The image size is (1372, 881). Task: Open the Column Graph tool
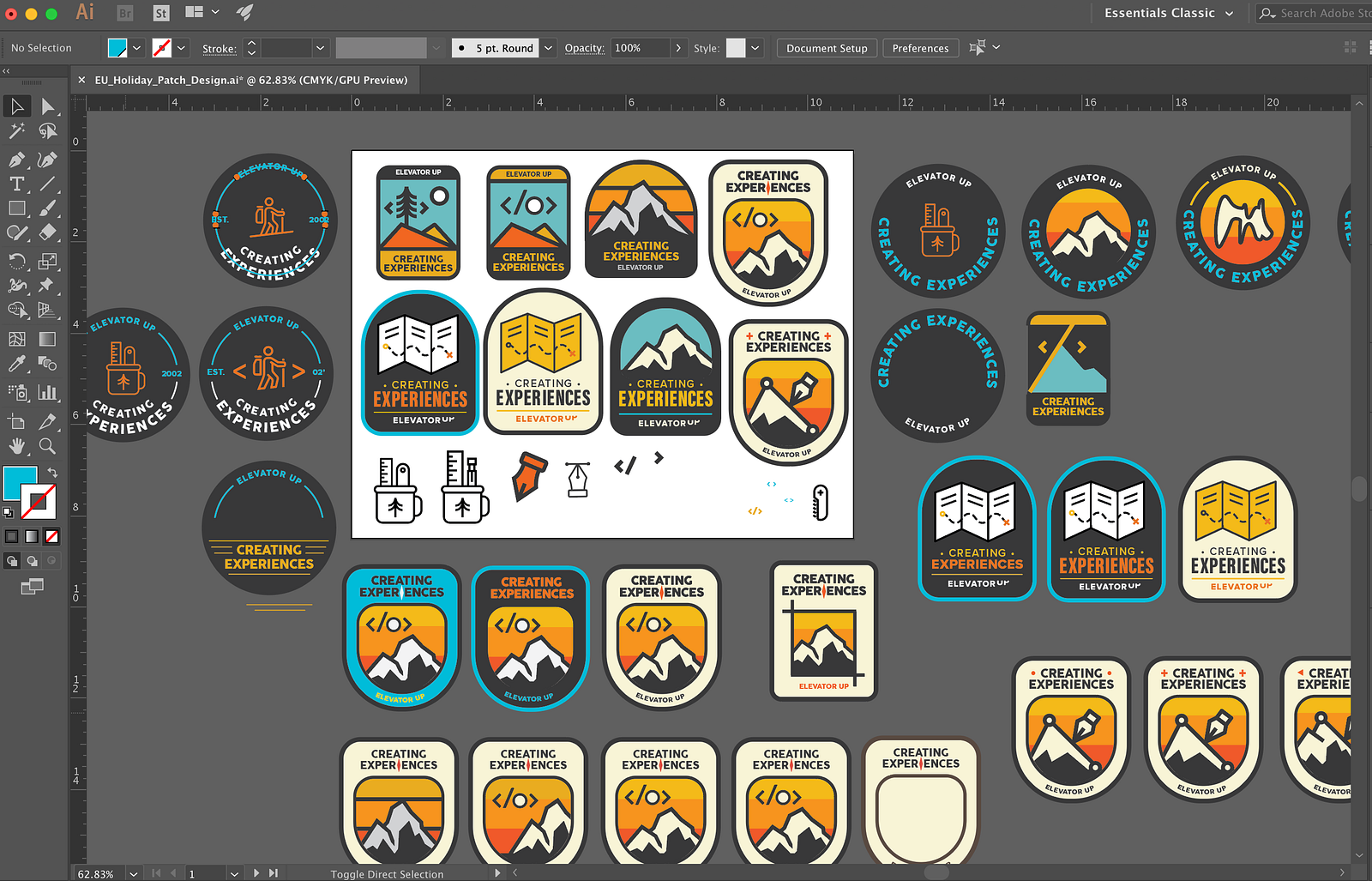48,393
